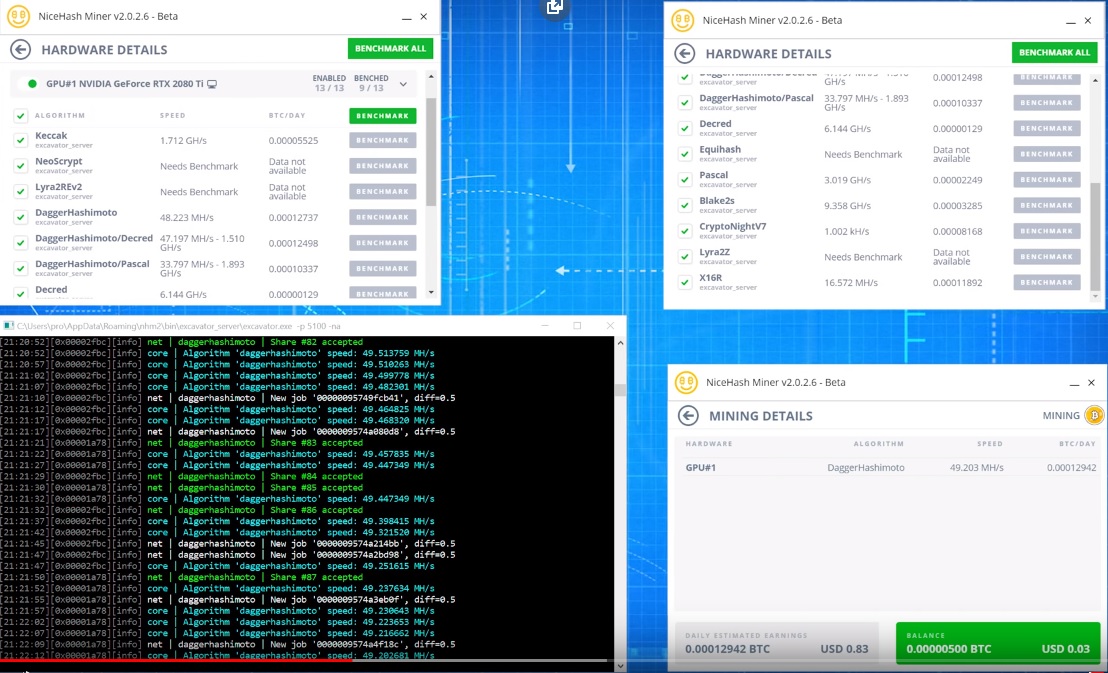Click the Blake2s speed '9.358 GH/s'

(x=847, y=206)
